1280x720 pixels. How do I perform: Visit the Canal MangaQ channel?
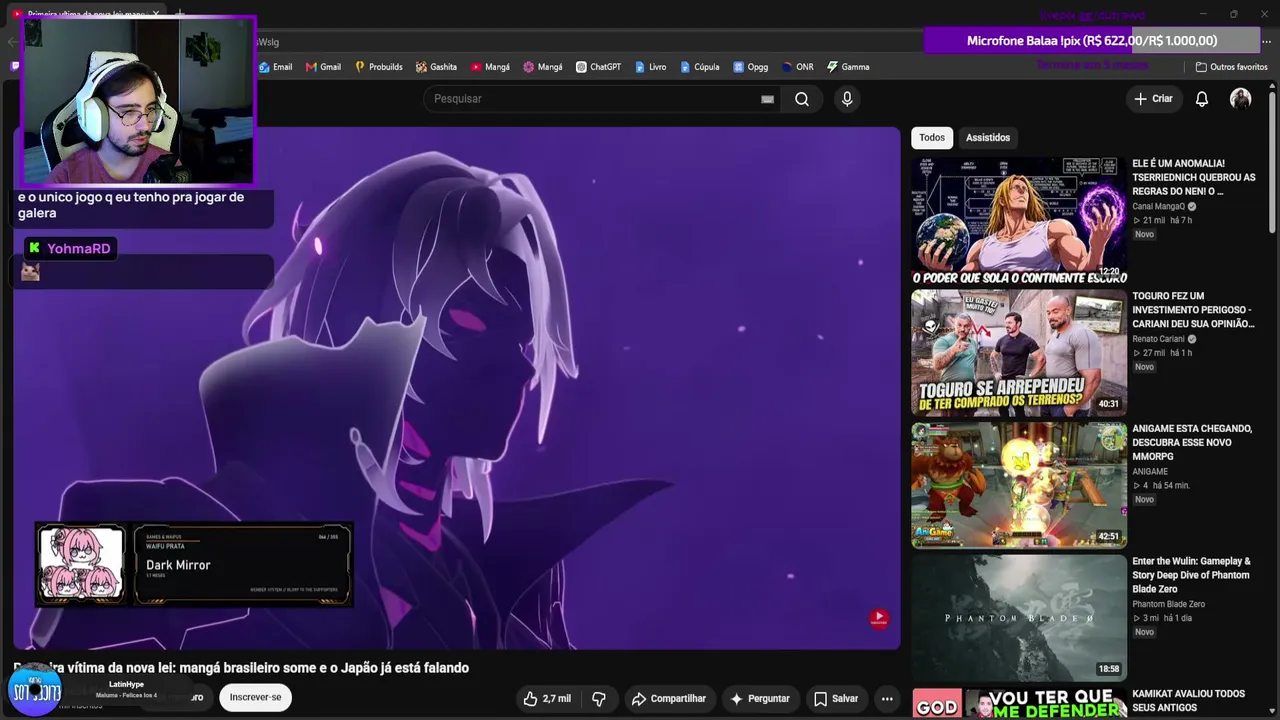pos(1158,206)
